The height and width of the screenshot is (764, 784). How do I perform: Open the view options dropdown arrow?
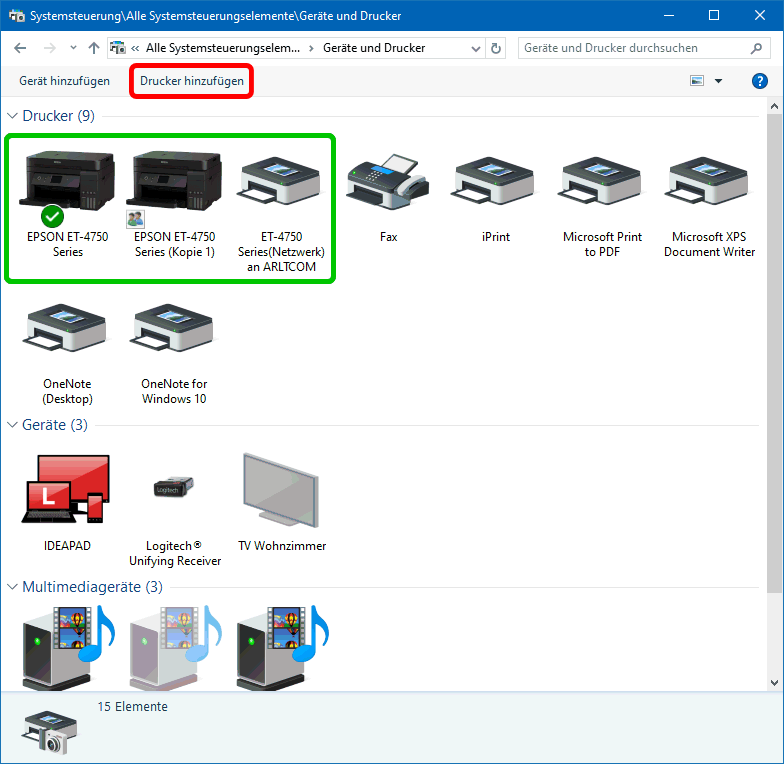(x=718, y=81)
